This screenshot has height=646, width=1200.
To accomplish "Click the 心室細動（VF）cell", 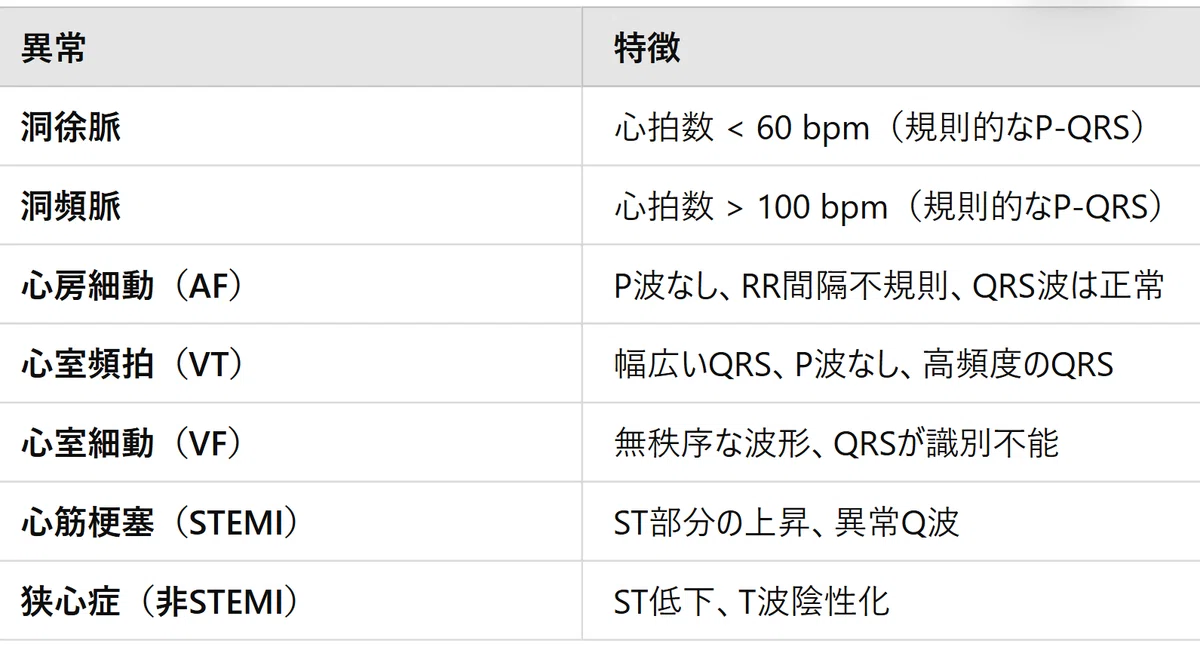I will [132, 444].
